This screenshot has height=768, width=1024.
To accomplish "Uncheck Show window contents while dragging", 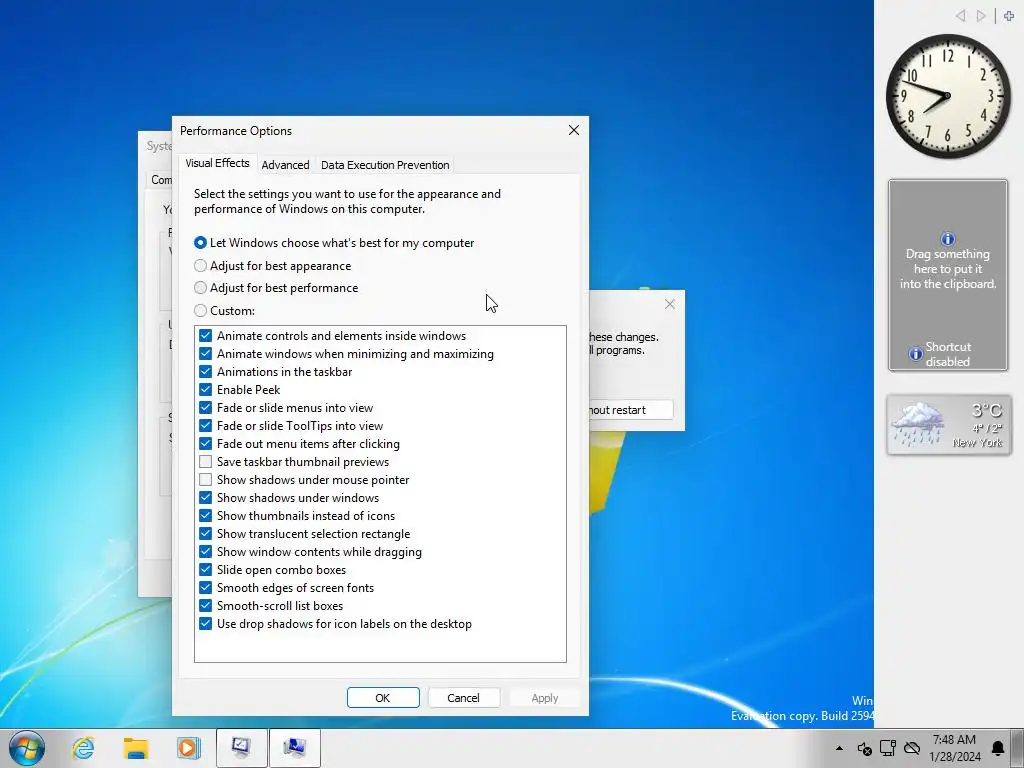I will coord(206,552).
